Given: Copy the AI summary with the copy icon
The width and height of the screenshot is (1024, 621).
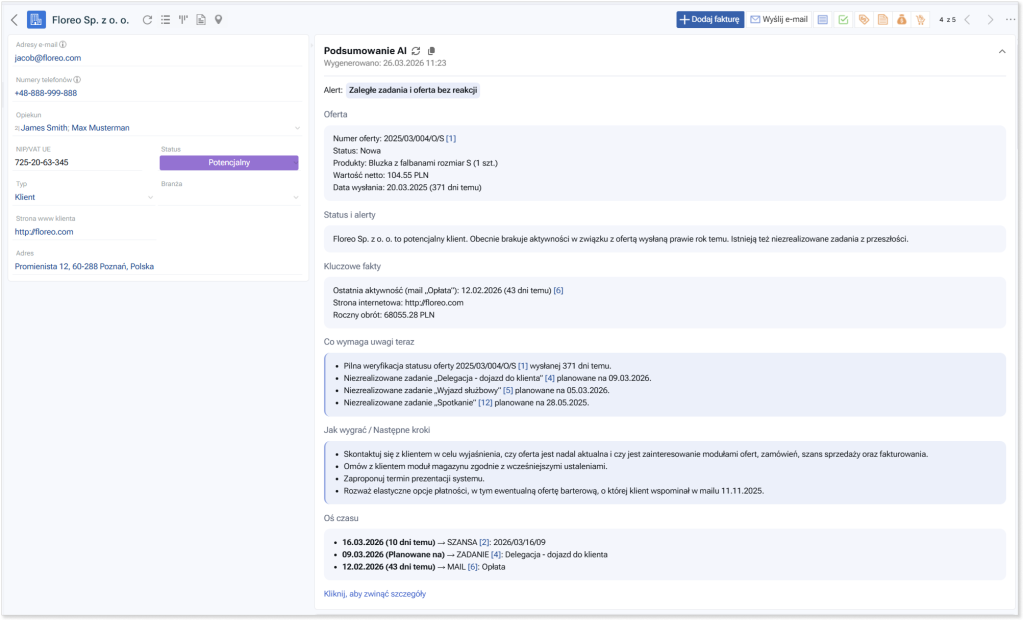Looking at the screenshot, I should click(x=431, y=50).
